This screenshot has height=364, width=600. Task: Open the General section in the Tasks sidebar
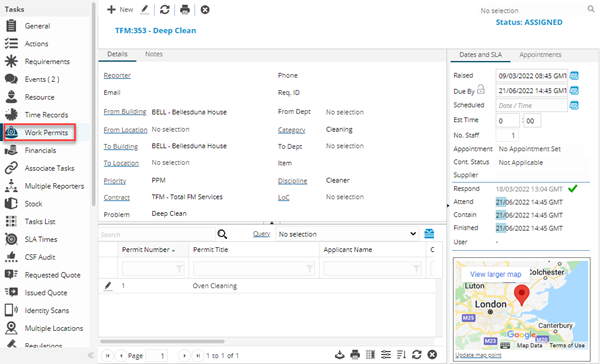37,26
